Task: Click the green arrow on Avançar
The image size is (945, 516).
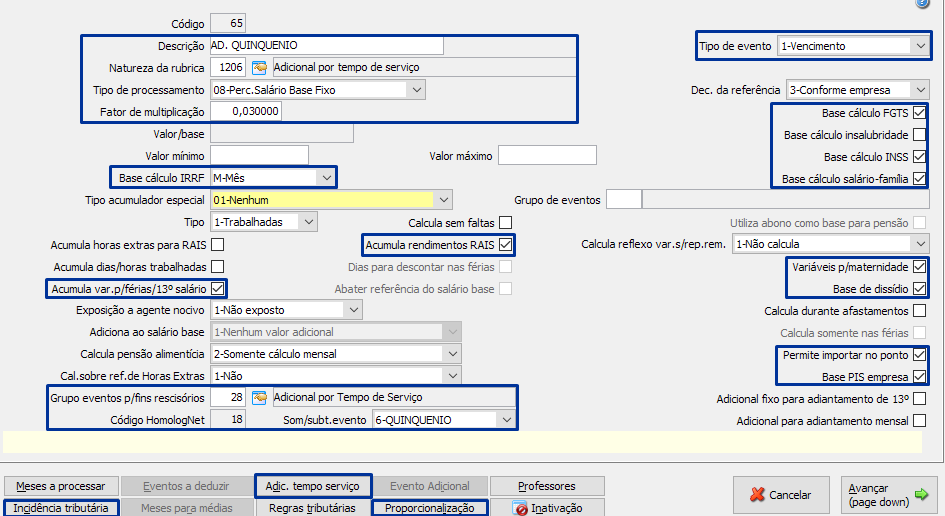Action: tap(920, 494)
